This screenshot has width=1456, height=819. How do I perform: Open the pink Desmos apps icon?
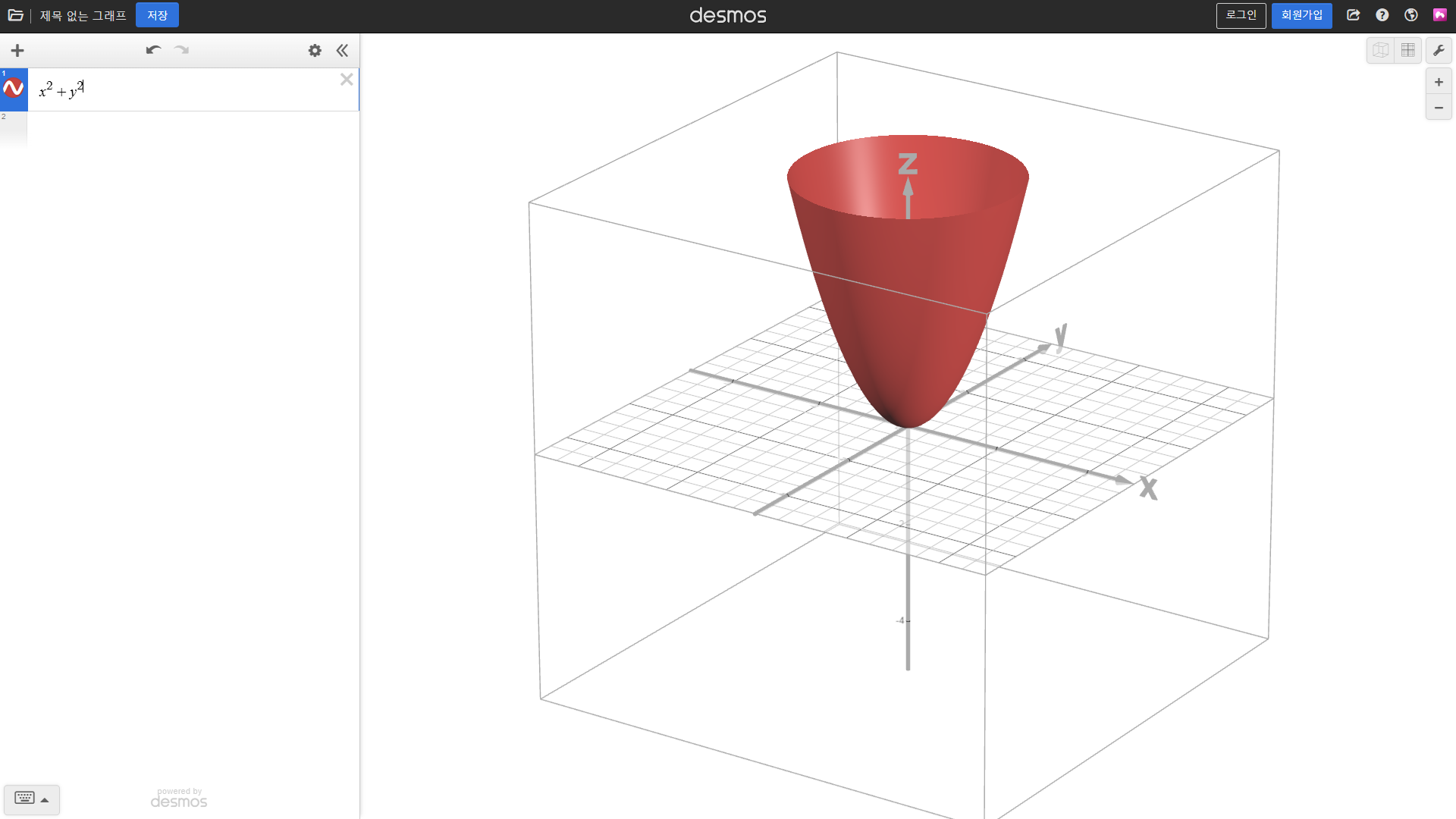click(x=1439, y=15)
